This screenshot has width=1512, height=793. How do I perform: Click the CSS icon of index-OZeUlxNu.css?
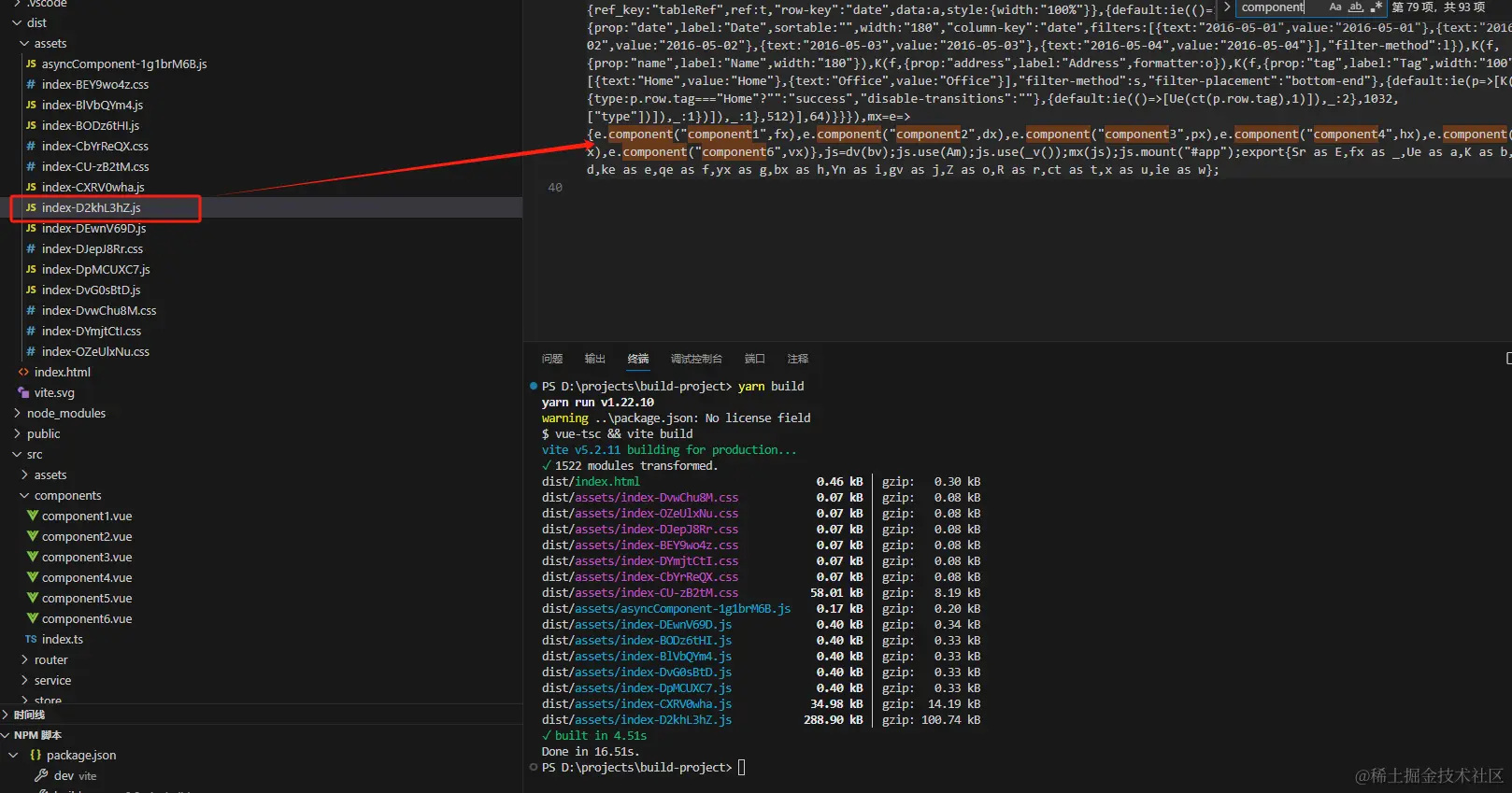click(32, 351)
